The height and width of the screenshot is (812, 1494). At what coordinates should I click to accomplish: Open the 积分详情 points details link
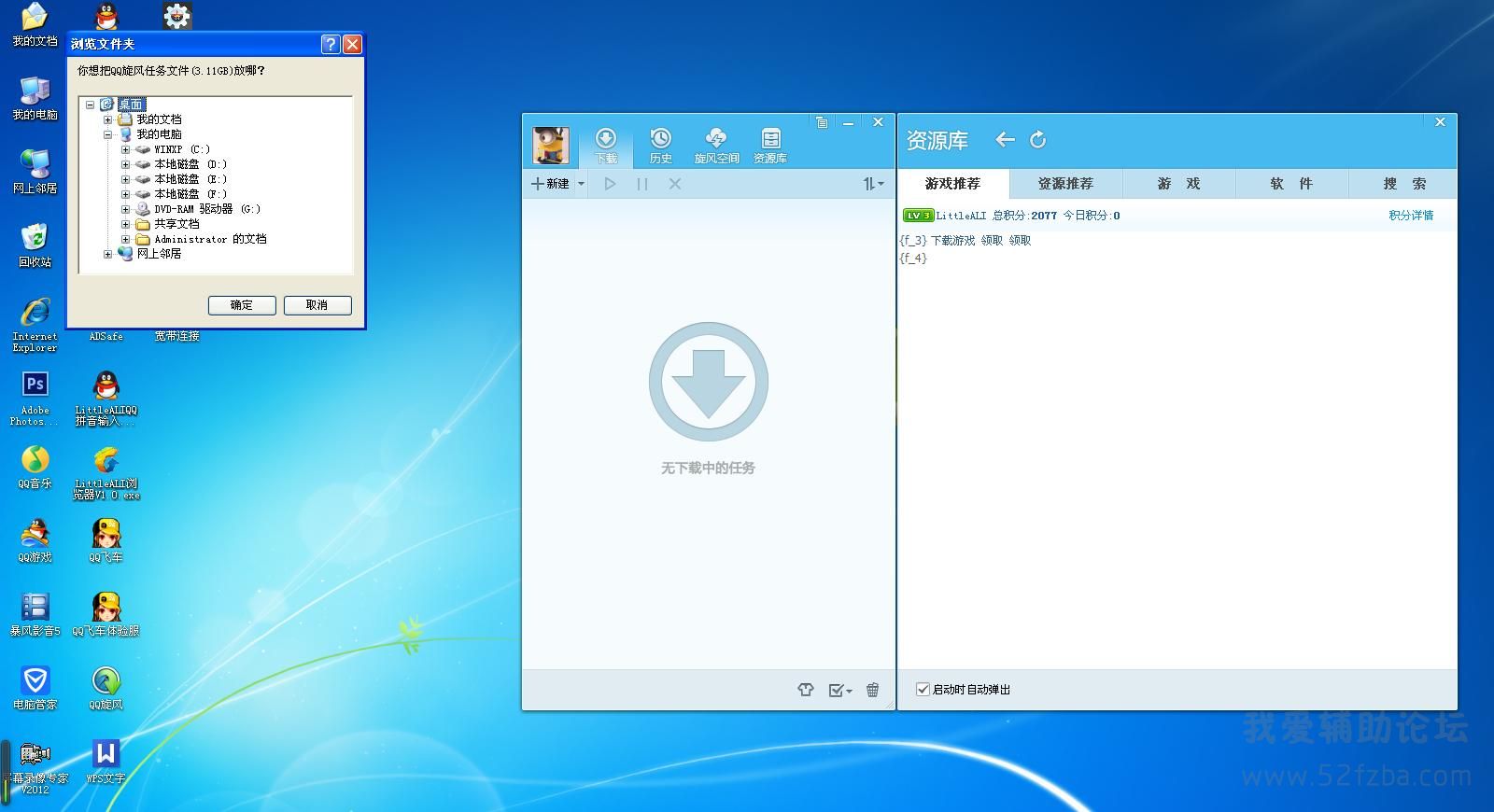click(1411, 216)
